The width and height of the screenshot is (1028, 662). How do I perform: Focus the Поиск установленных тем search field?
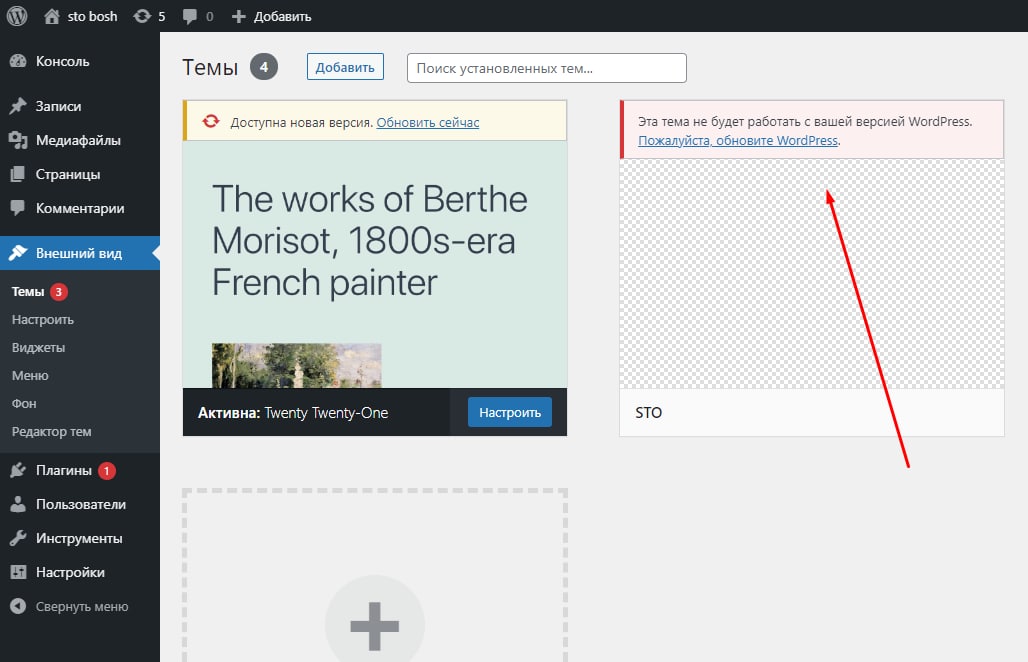click(547, 68)
